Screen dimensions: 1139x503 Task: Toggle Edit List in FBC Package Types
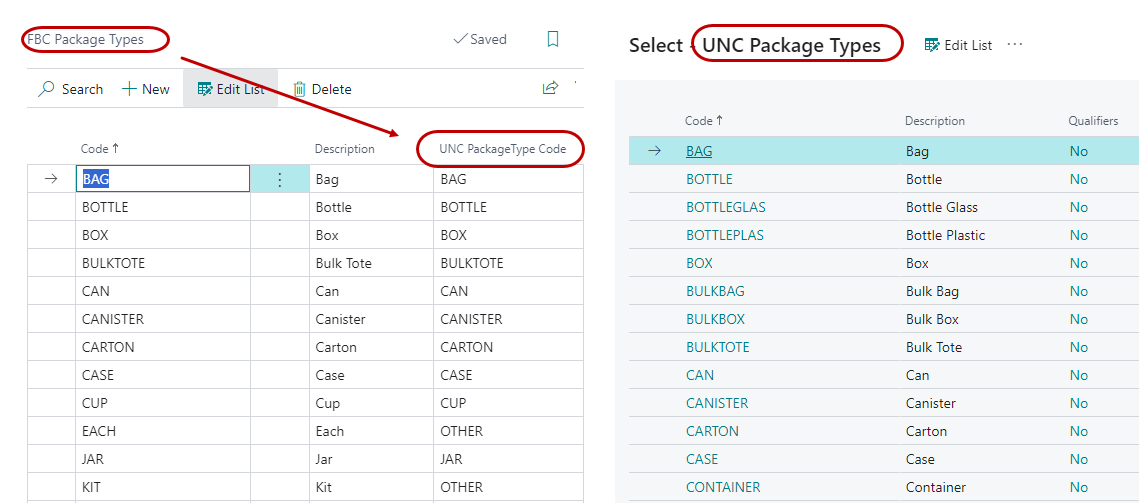pos(231,89)
